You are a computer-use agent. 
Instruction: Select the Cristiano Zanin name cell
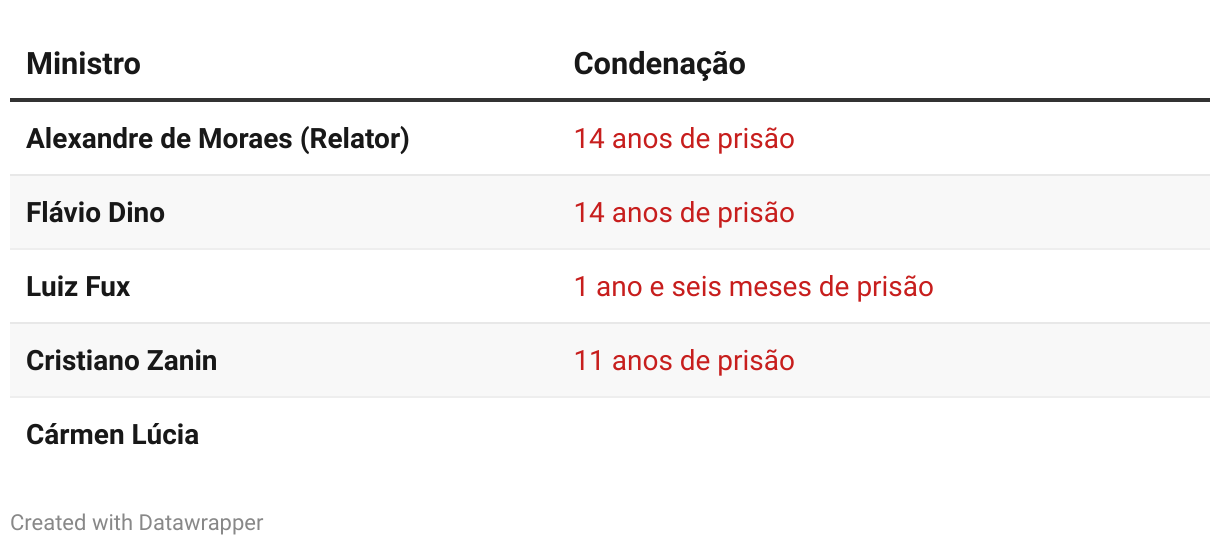pos(121,360)
